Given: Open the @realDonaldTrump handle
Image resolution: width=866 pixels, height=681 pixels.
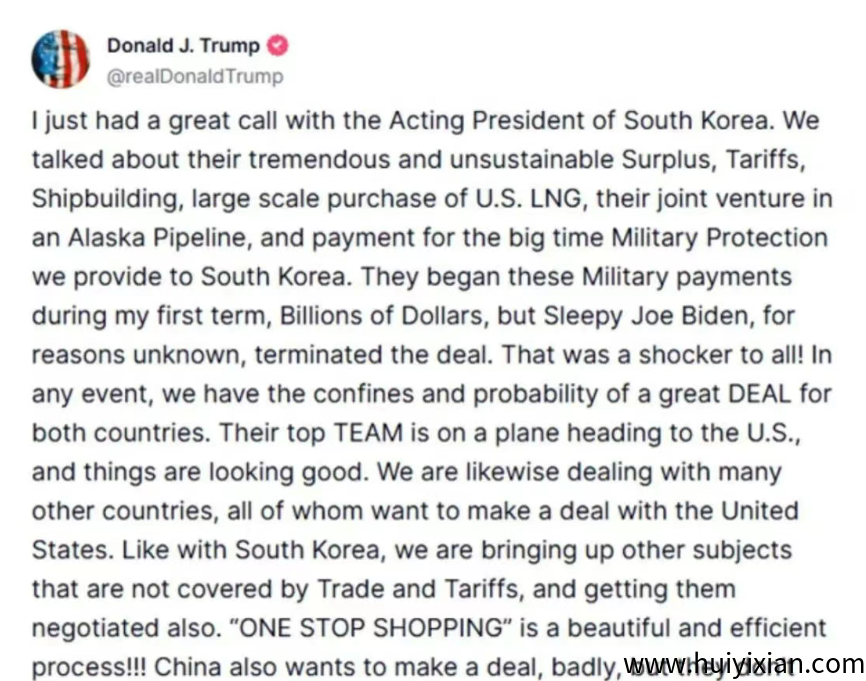Looking at the screenshot, I should pyautogui.click(x=194, y=76).
